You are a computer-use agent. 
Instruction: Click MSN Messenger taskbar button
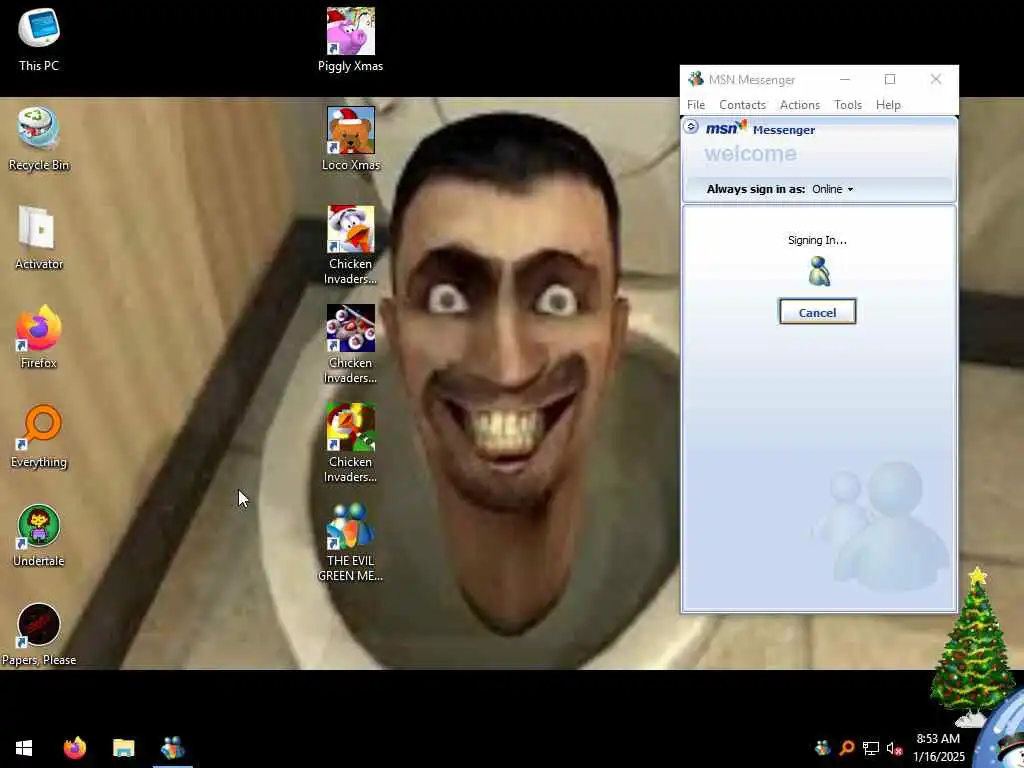pyautogui.click(x=172, y=748)
